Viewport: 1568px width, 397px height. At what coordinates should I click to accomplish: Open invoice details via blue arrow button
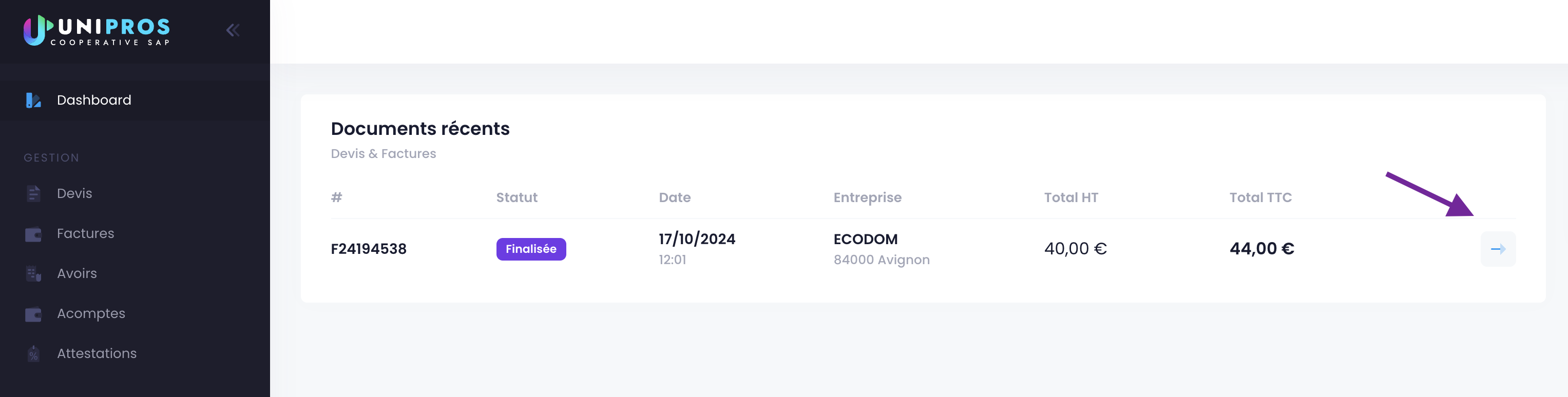1498,249
